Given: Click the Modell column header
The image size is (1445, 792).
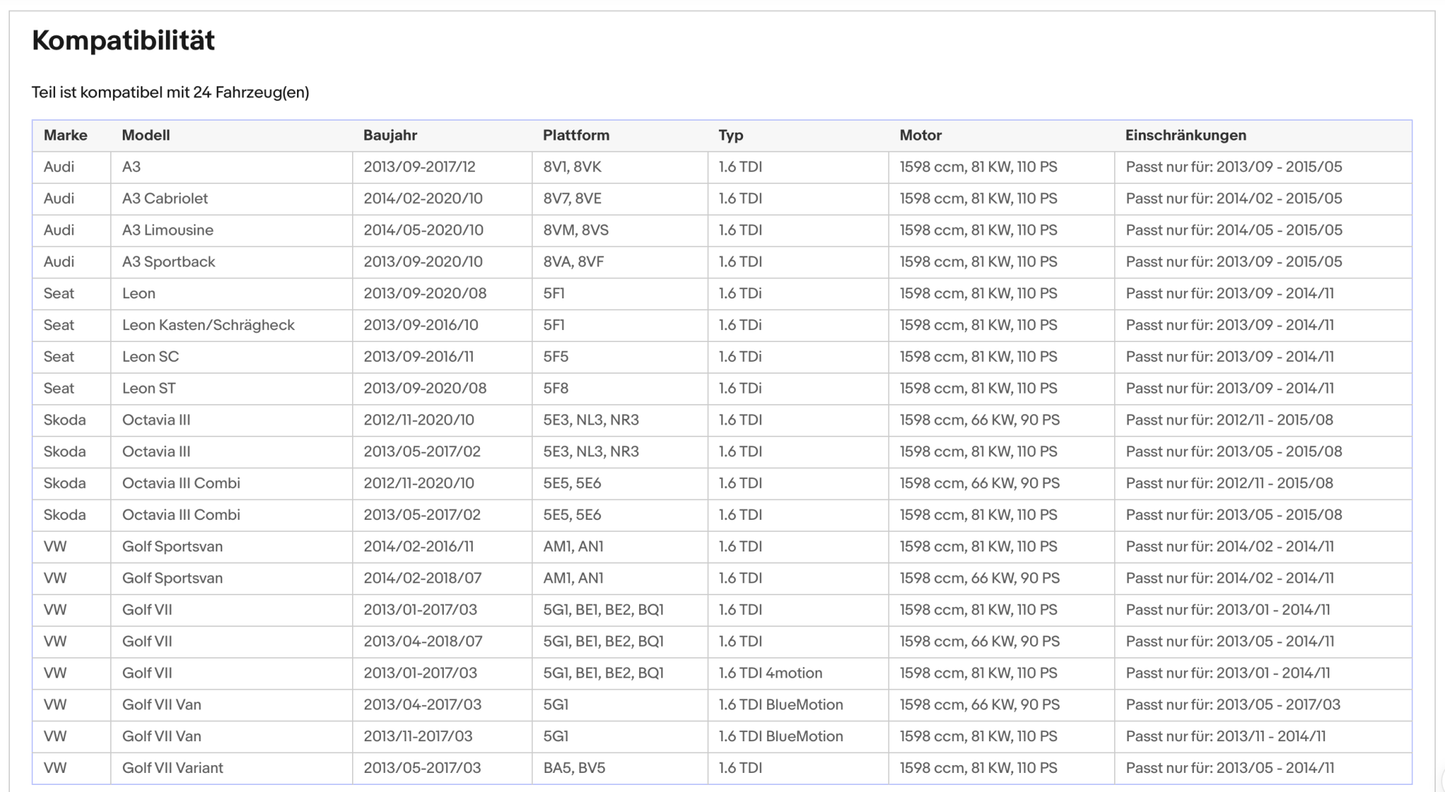Looking at the screenshot, I should [146, 135].
